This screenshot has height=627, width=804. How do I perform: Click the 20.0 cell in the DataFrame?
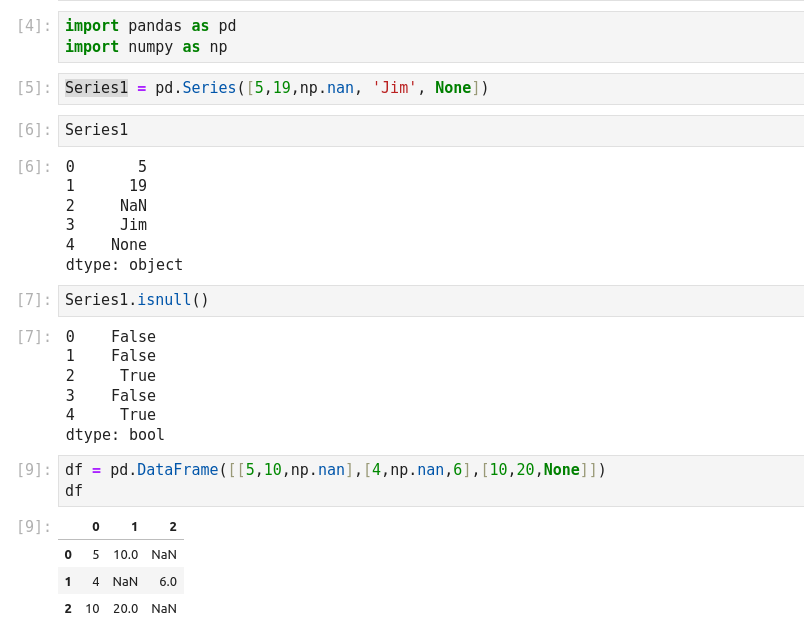point(125,608)
